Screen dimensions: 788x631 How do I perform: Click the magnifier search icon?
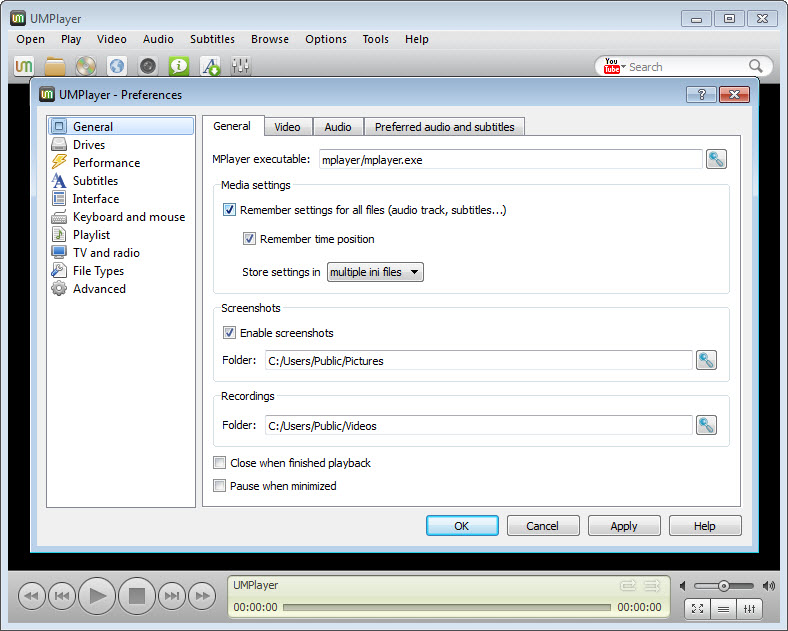(x=755, y=66)
